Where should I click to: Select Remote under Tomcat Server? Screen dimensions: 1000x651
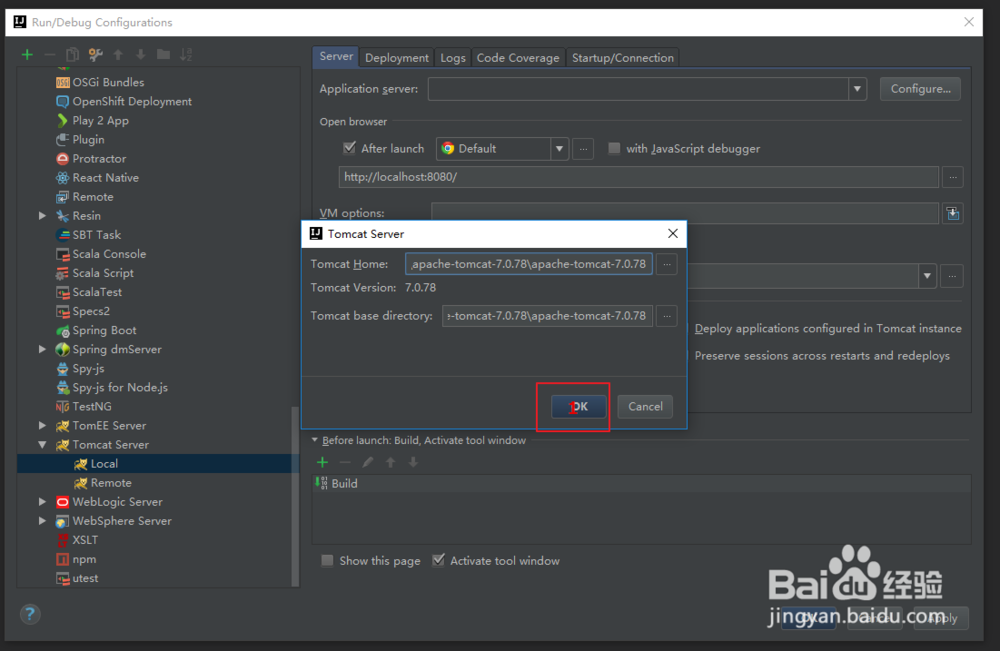103,483
